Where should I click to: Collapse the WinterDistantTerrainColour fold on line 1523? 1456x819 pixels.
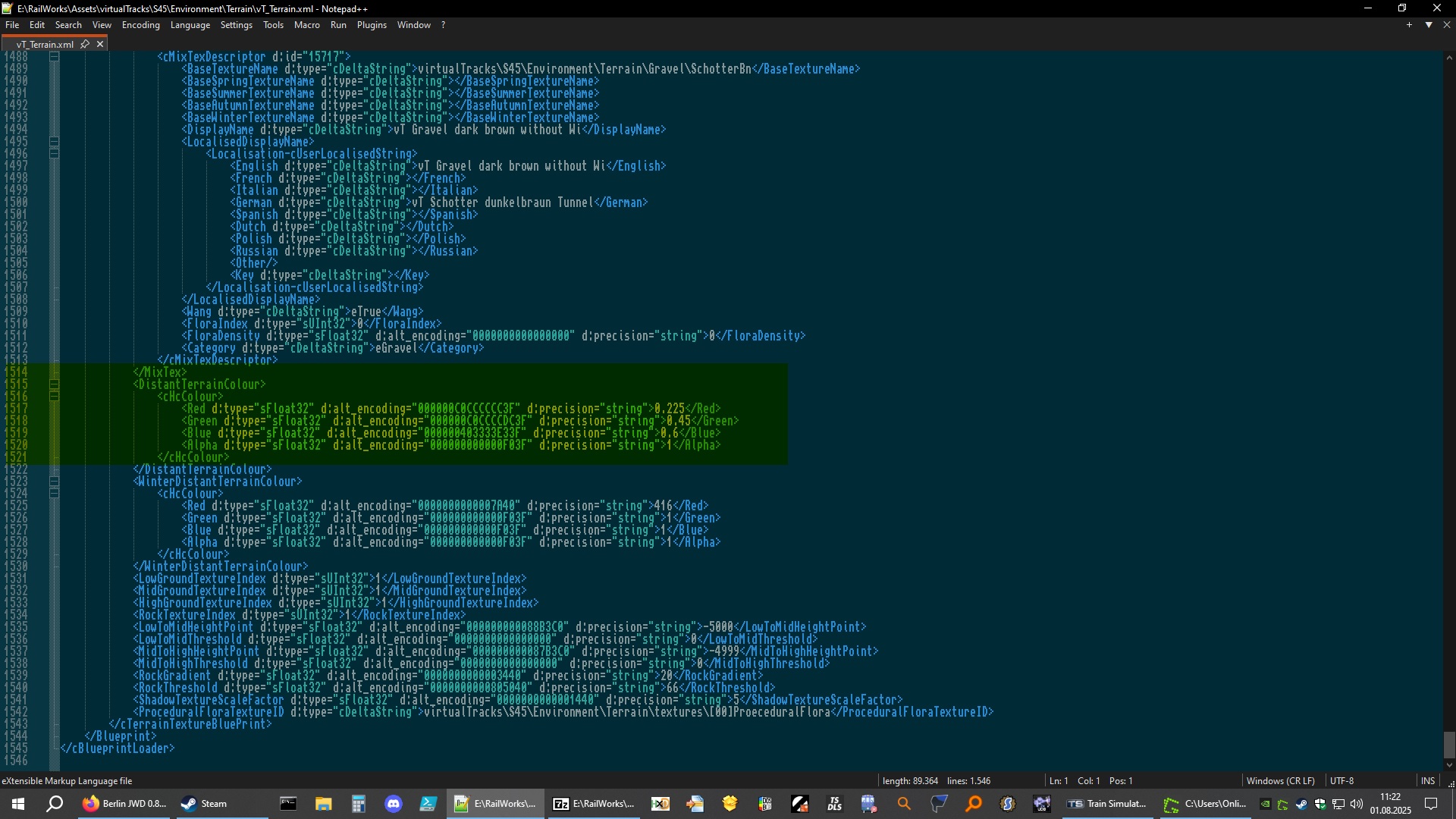[x=55, y=482]
